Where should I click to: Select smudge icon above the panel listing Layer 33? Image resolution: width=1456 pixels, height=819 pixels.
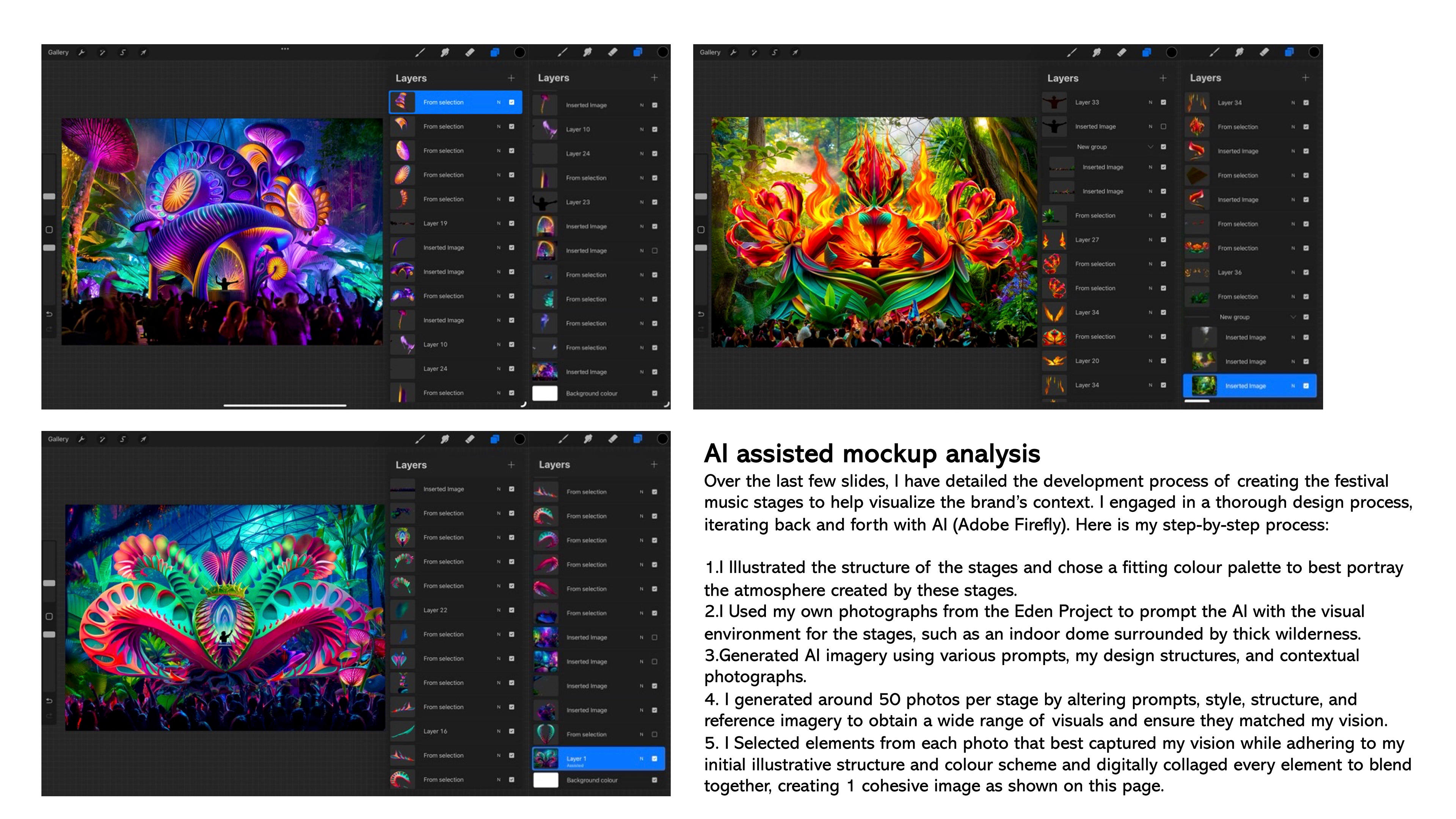1097,52
